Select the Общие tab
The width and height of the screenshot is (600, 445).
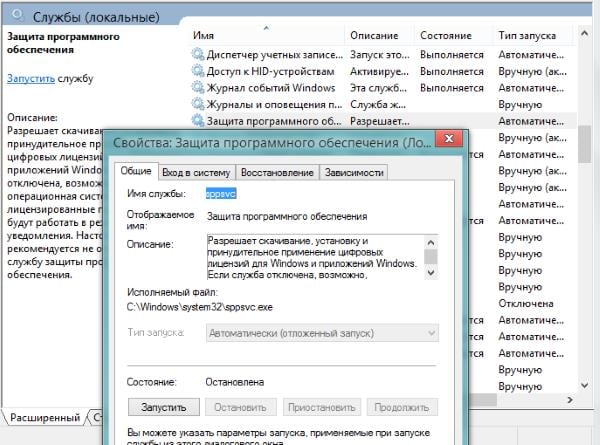tap(135, 171)
